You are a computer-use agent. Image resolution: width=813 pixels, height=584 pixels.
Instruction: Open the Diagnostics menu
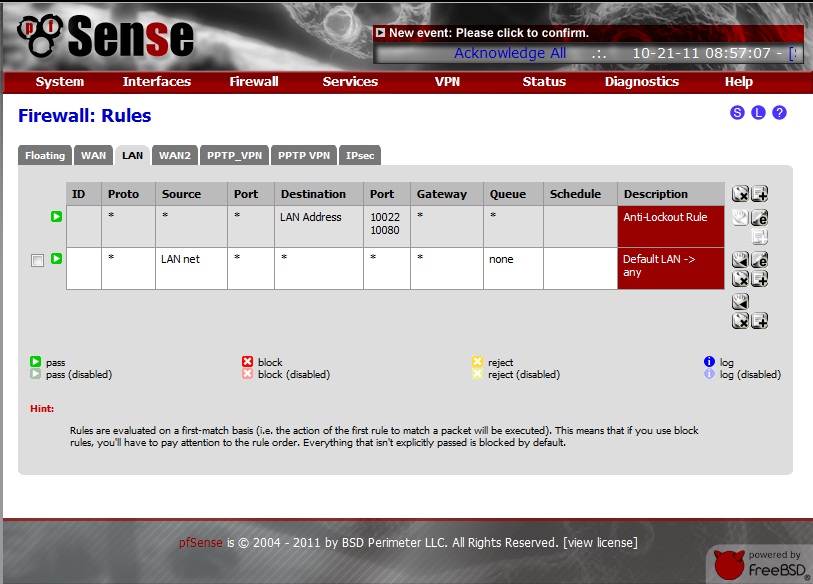click(x=642, y=81)
